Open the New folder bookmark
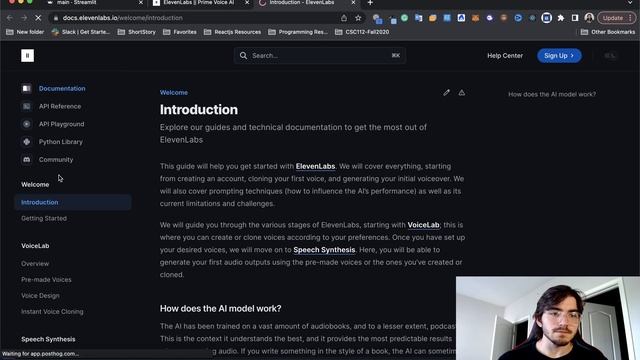The width and height of the screenshot is (640, 360). [25, 32]
